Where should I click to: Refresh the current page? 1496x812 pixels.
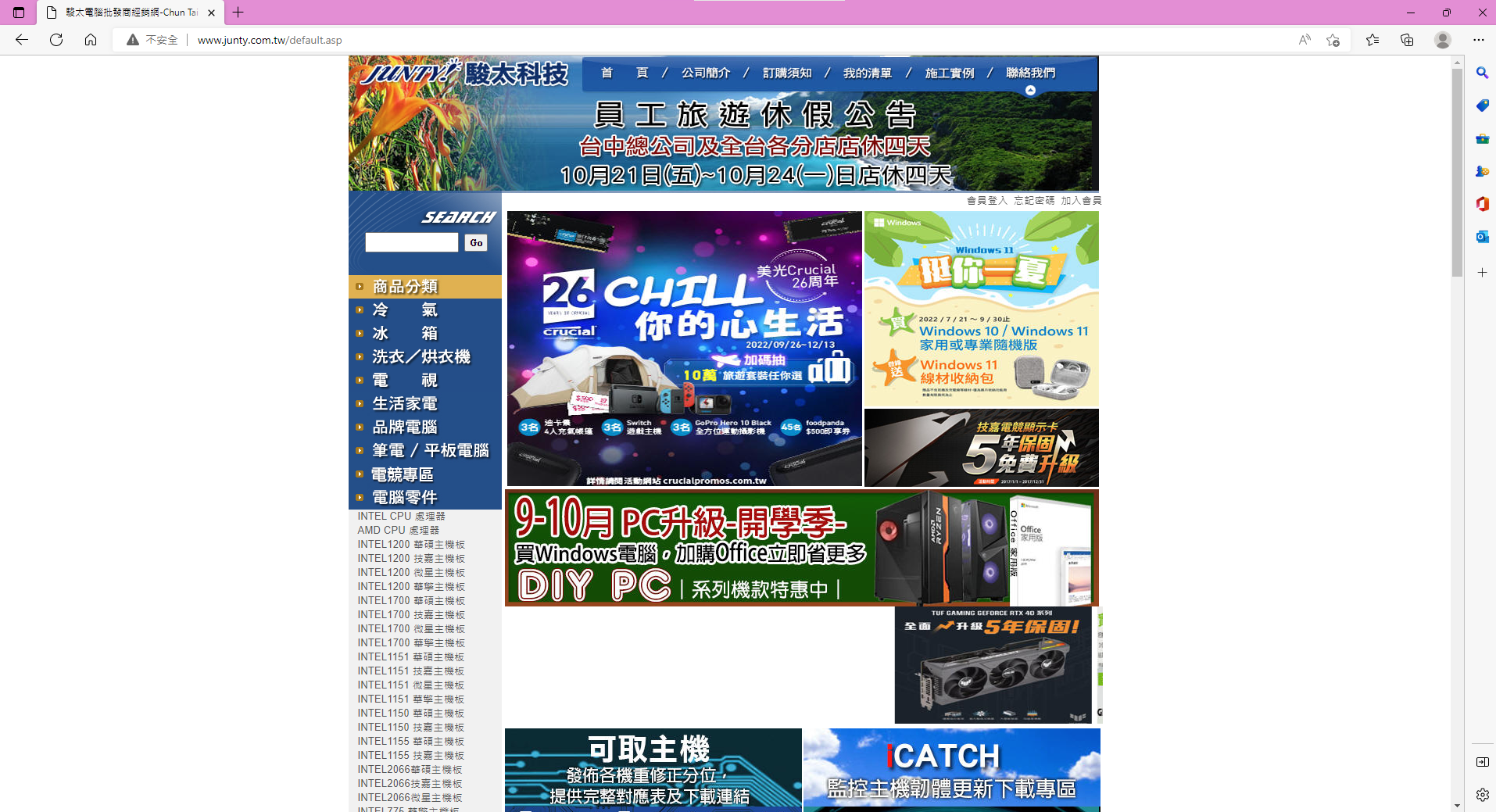click(x=56, y=40)
